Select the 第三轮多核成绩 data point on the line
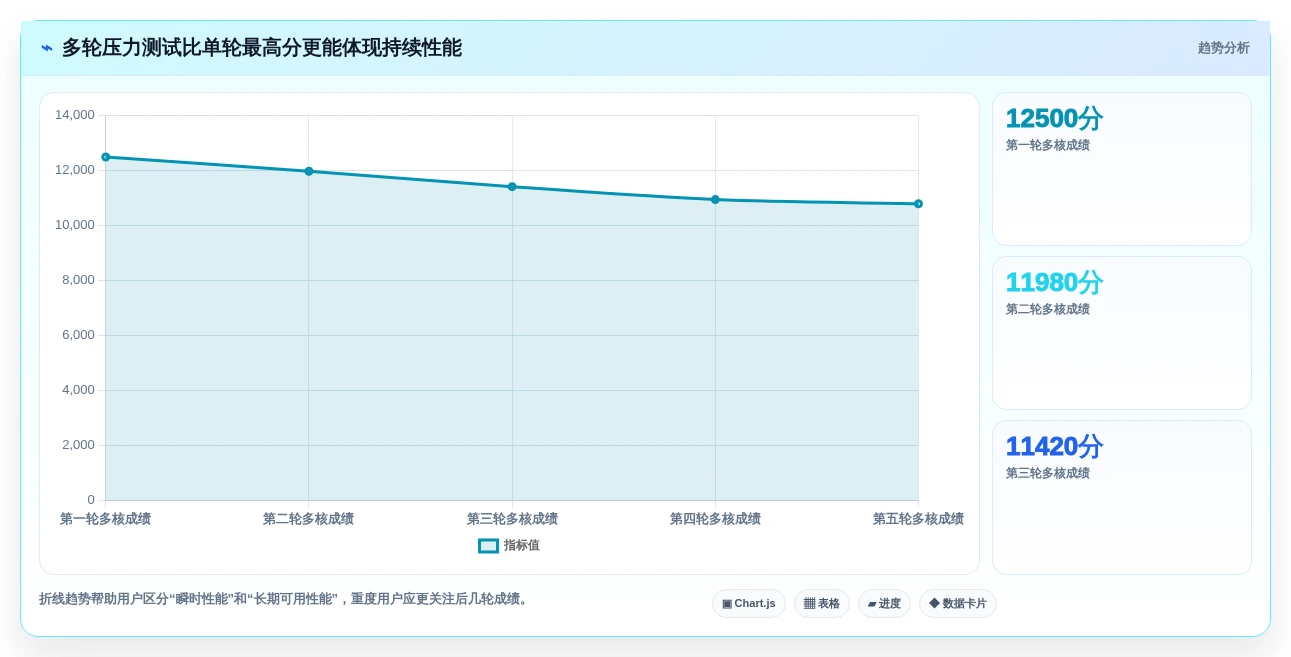The image size is (1291, 657). coord(512,187)
